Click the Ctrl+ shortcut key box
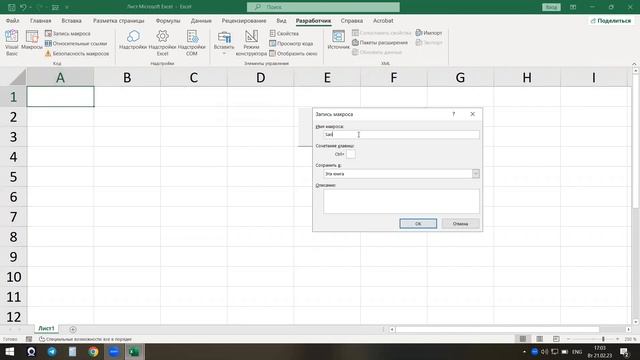640x360 pixels. 351,154
